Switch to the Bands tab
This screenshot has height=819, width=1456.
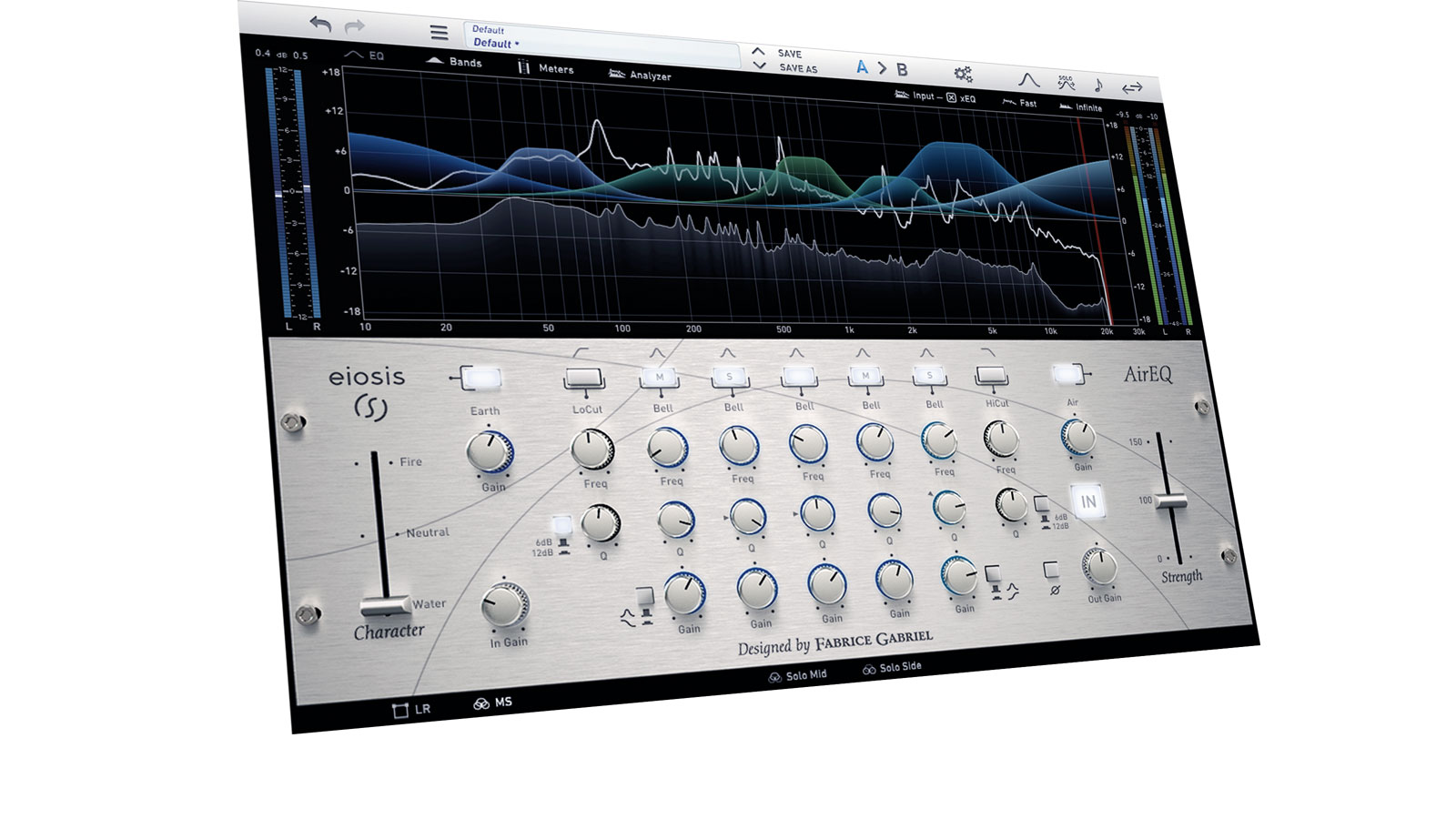click(x=454, y=62)
